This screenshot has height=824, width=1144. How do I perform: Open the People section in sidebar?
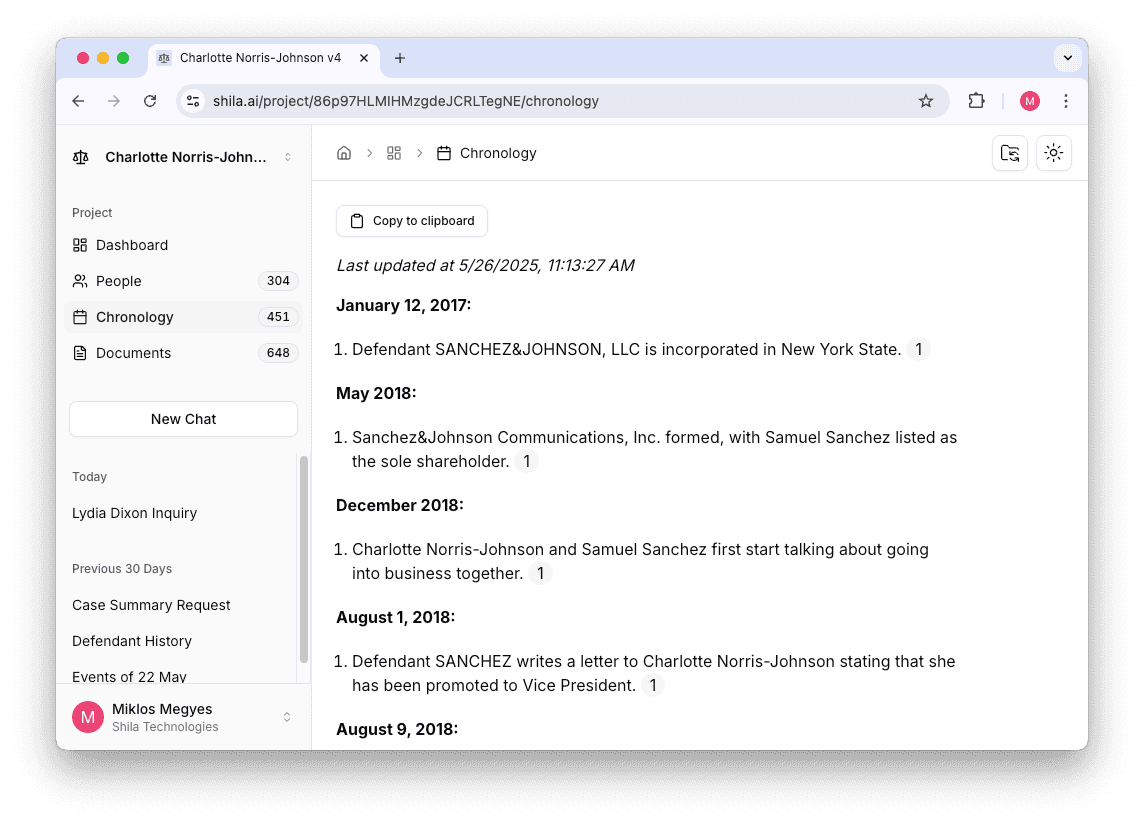tap(119, 281)
